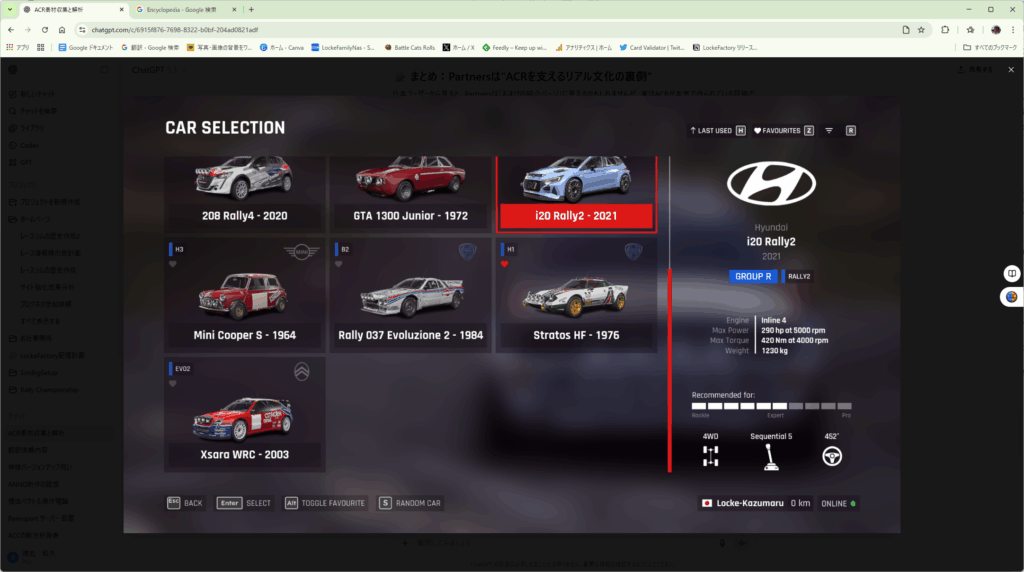The image size is (1024, 572).
Task: Favourite the Mini Cooper S heart
Action: (x=173, y=265)
